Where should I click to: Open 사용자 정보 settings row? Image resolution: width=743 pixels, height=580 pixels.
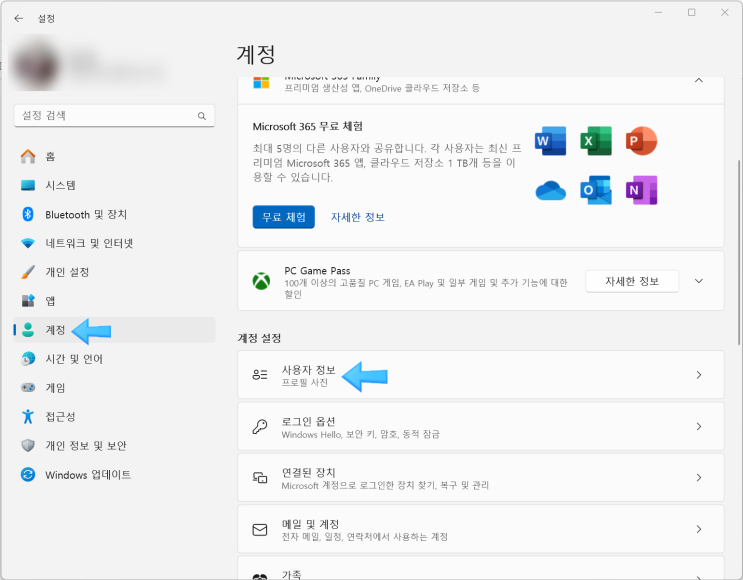480,375
